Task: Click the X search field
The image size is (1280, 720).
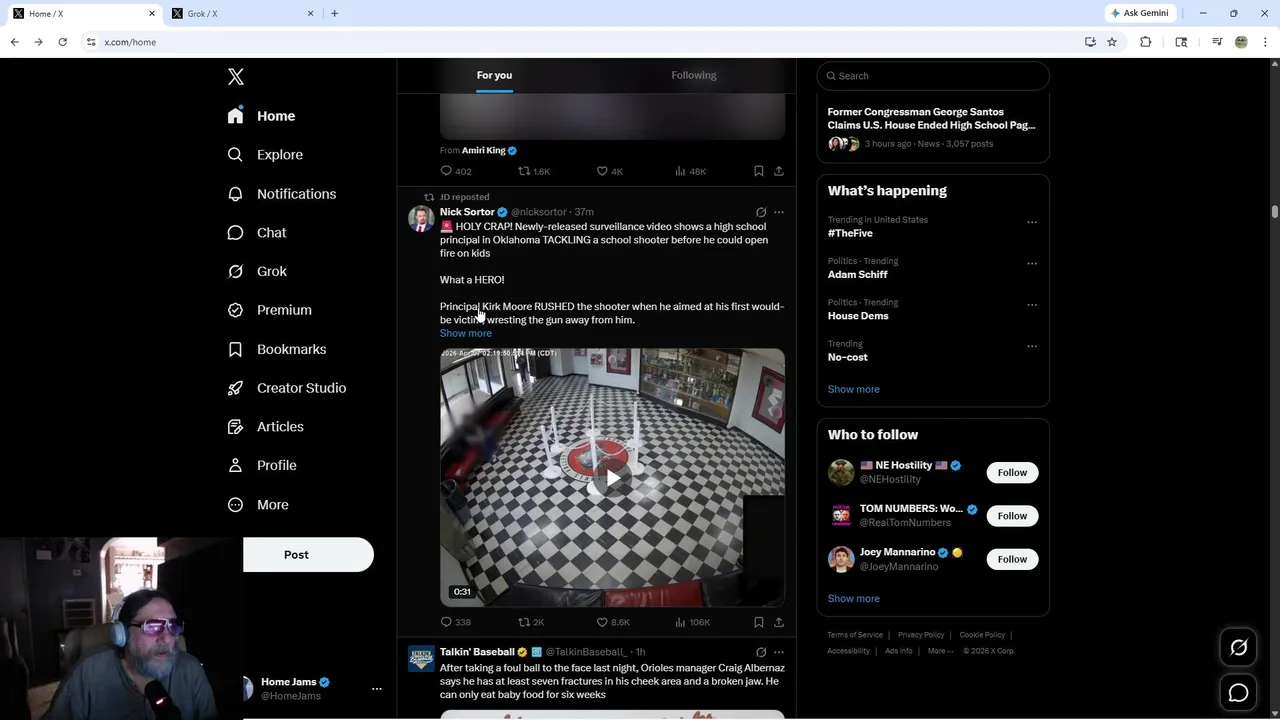Action: pos(933,76)
